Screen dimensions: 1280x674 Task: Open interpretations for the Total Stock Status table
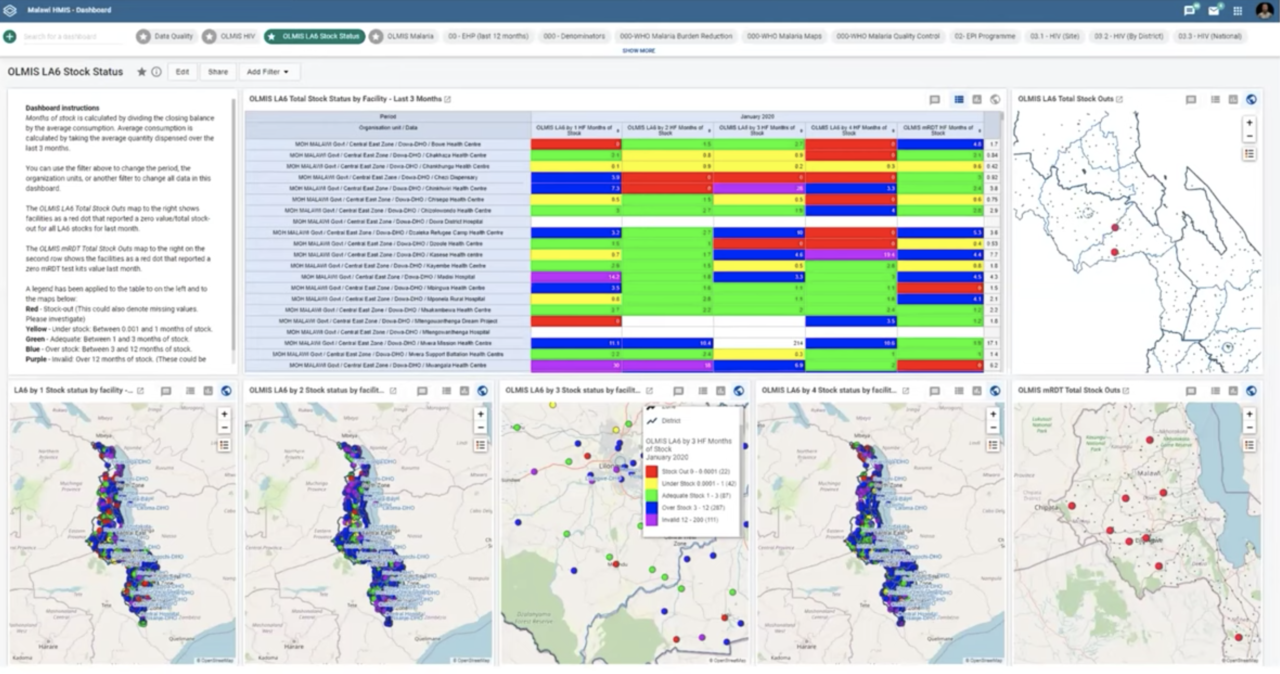(x=933, y=98)
